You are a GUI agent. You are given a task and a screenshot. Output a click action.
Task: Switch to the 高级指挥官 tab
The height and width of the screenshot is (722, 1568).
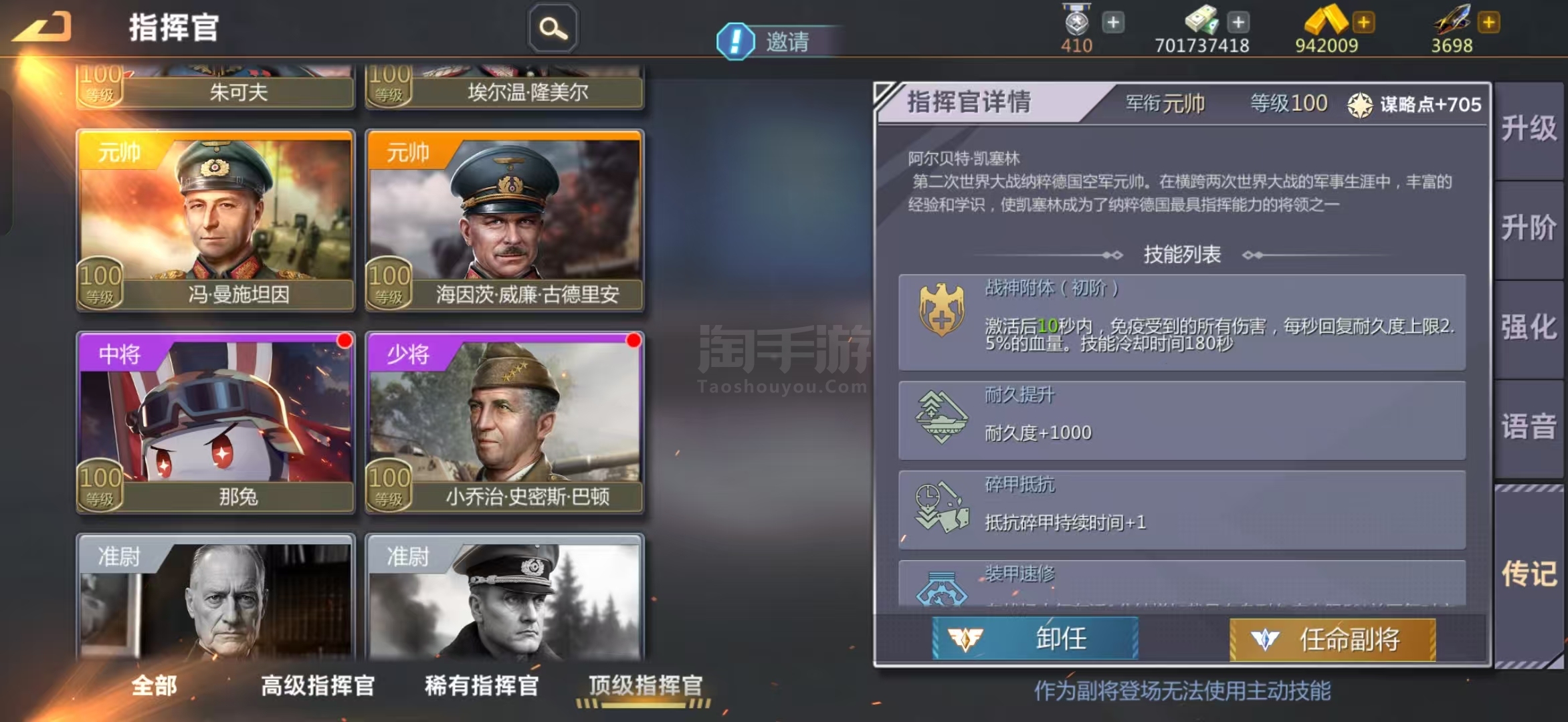coord(318,685)
